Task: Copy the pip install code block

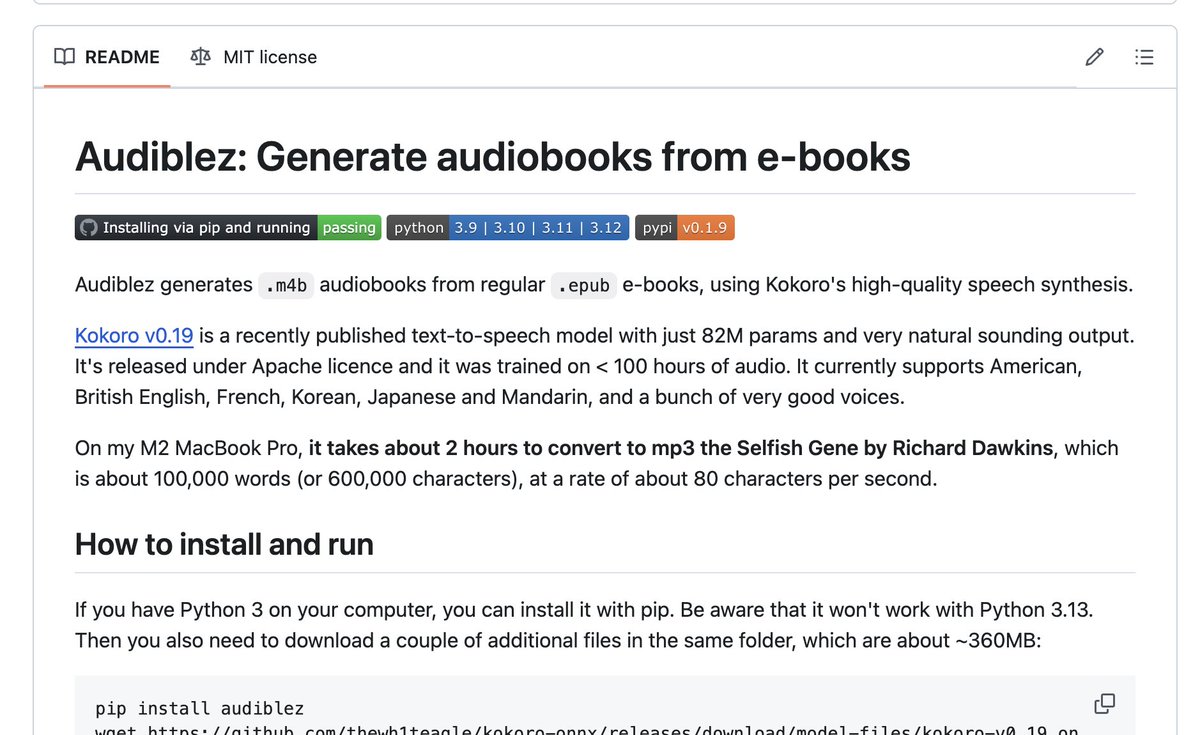Action: pyautogui.click(x=1105, y=704)
